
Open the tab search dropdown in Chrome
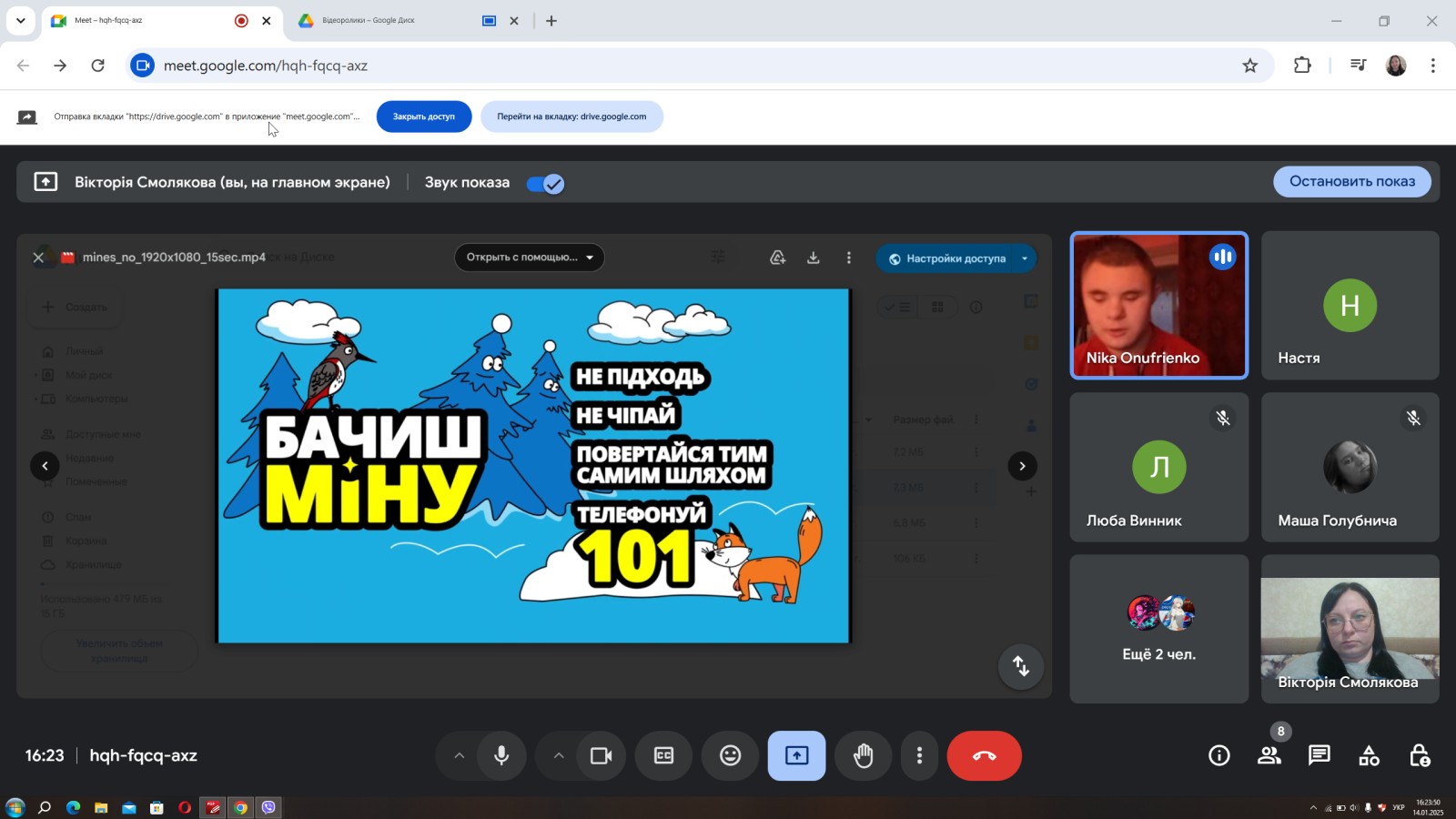pyautogui.click(x=20, y=20)
